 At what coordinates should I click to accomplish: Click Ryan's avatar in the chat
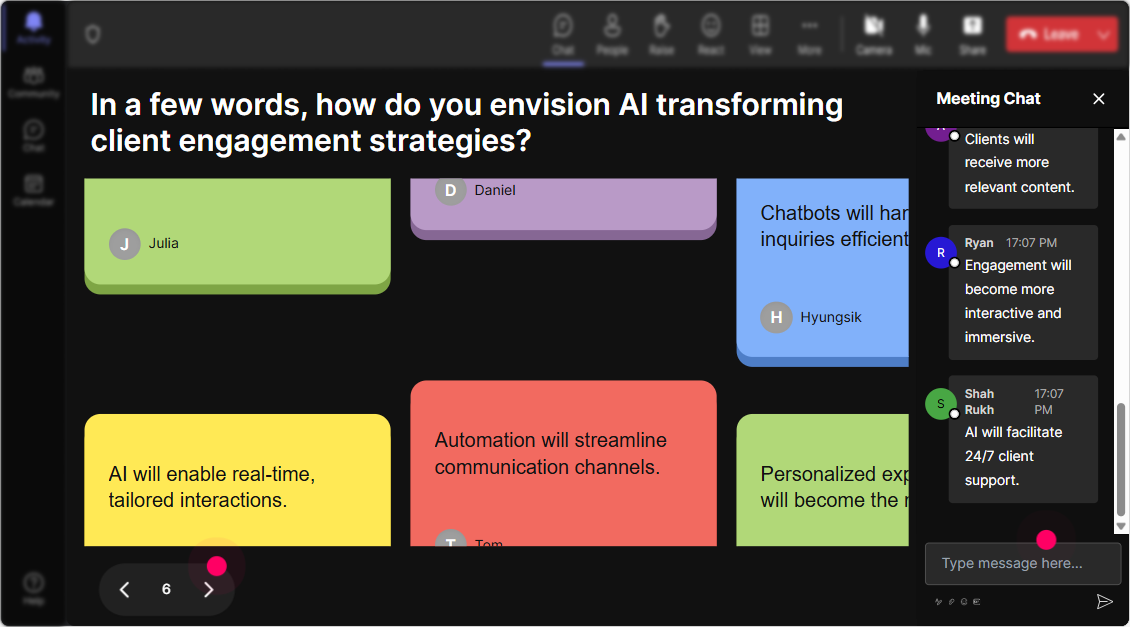940,253
